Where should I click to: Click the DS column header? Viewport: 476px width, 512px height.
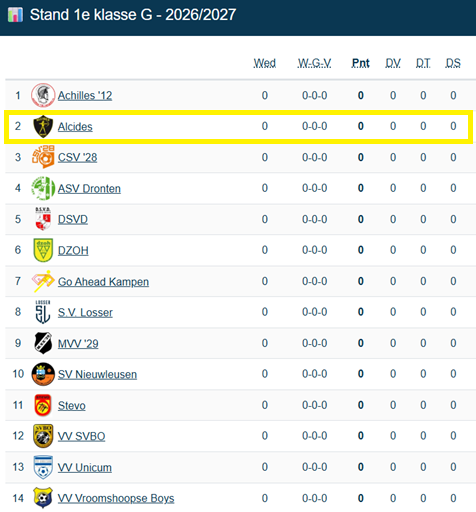[x=453, y=63]
